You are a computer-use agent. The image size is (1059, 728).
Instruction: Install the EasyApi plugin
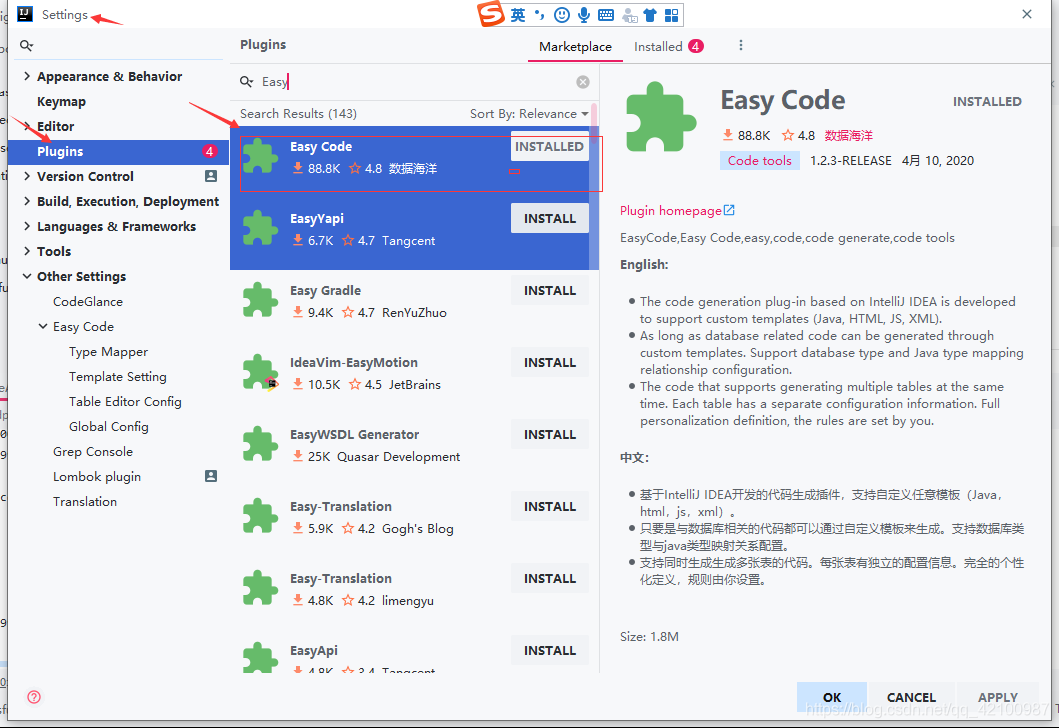(x=550, y=650)
